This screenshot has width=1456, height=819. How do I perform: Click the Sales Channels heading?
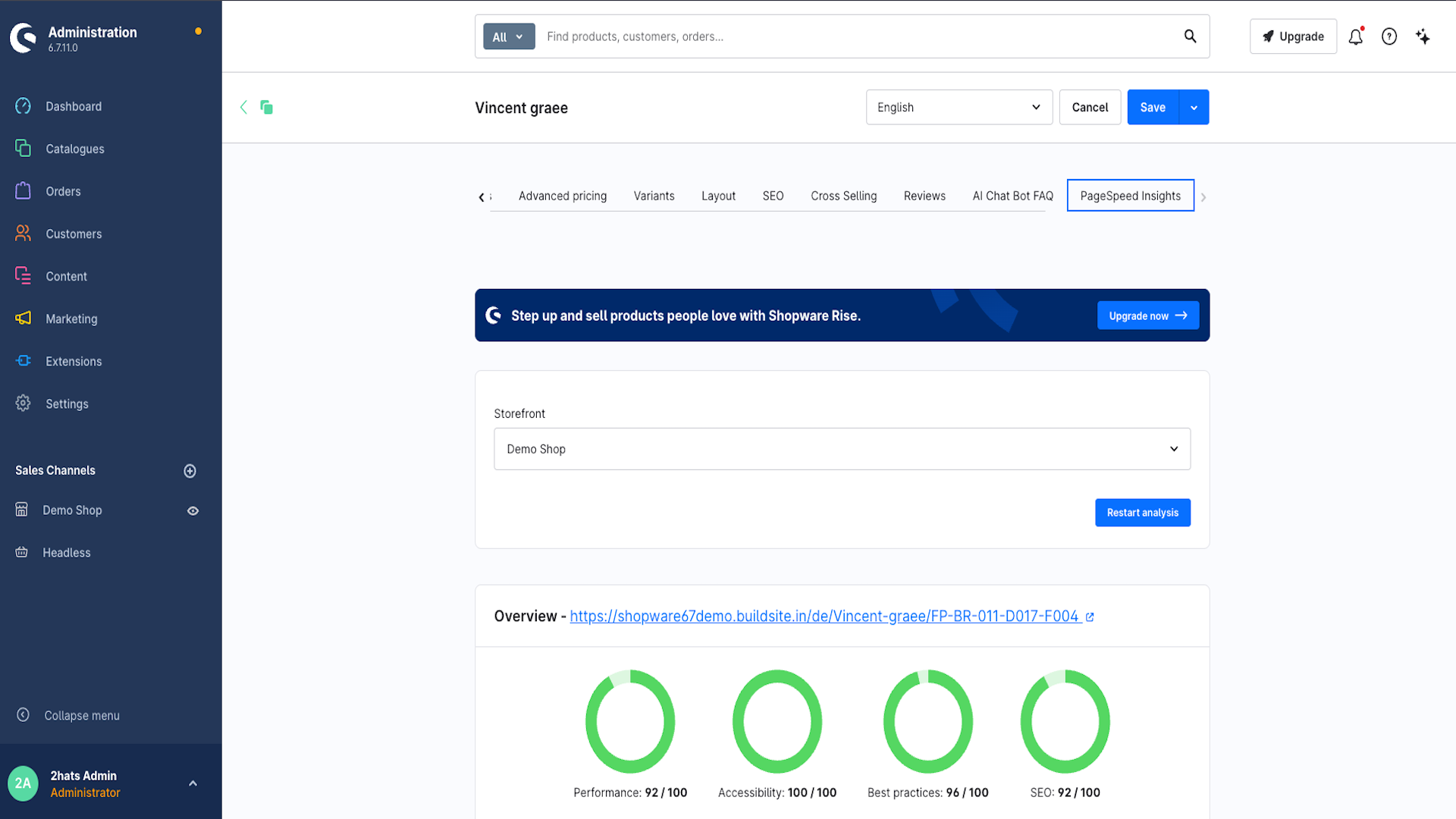click(x=55, y=470)
